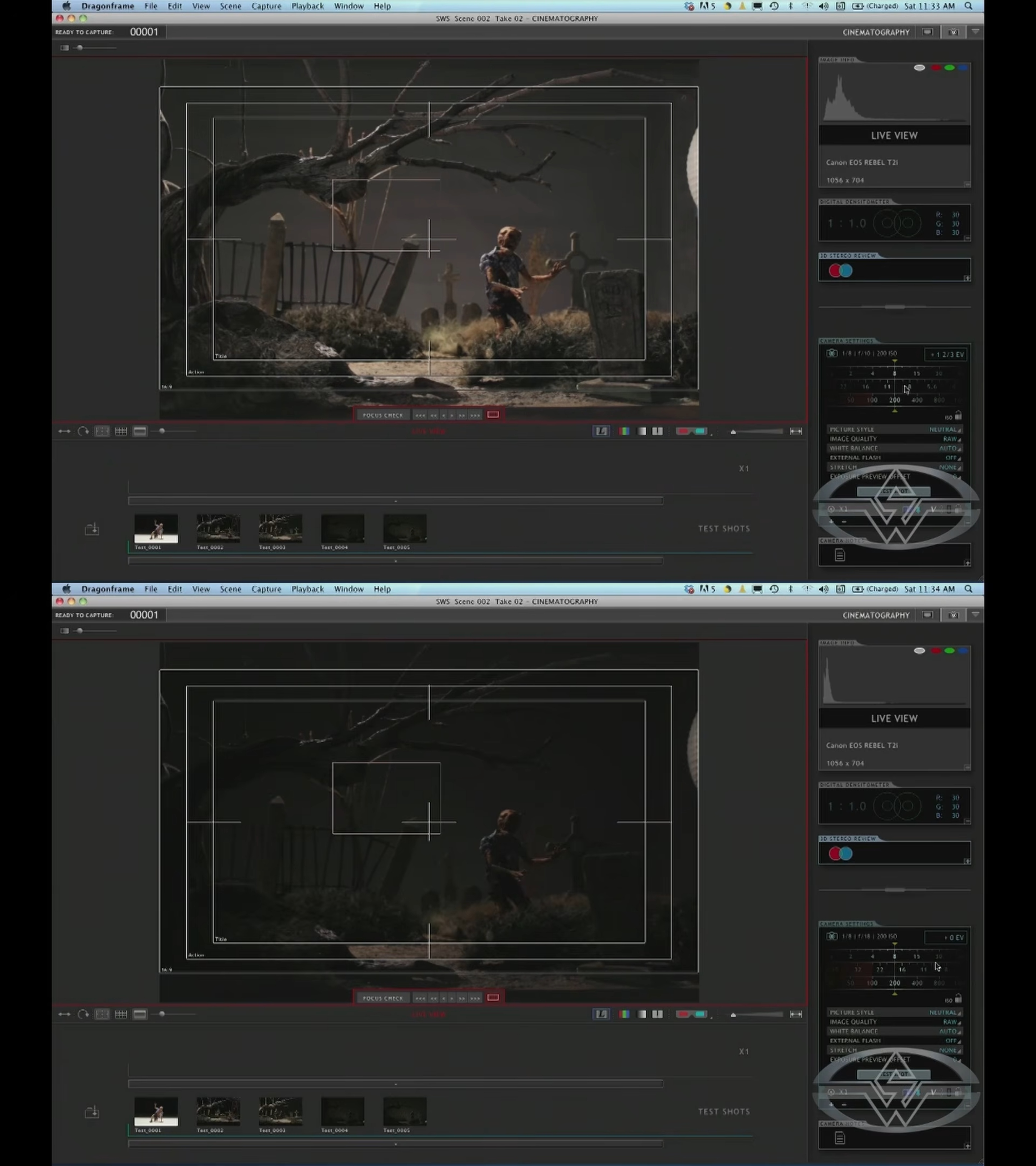Click flip horizontal arrow icon in 11:33 AM window

(x=64, y=431)
